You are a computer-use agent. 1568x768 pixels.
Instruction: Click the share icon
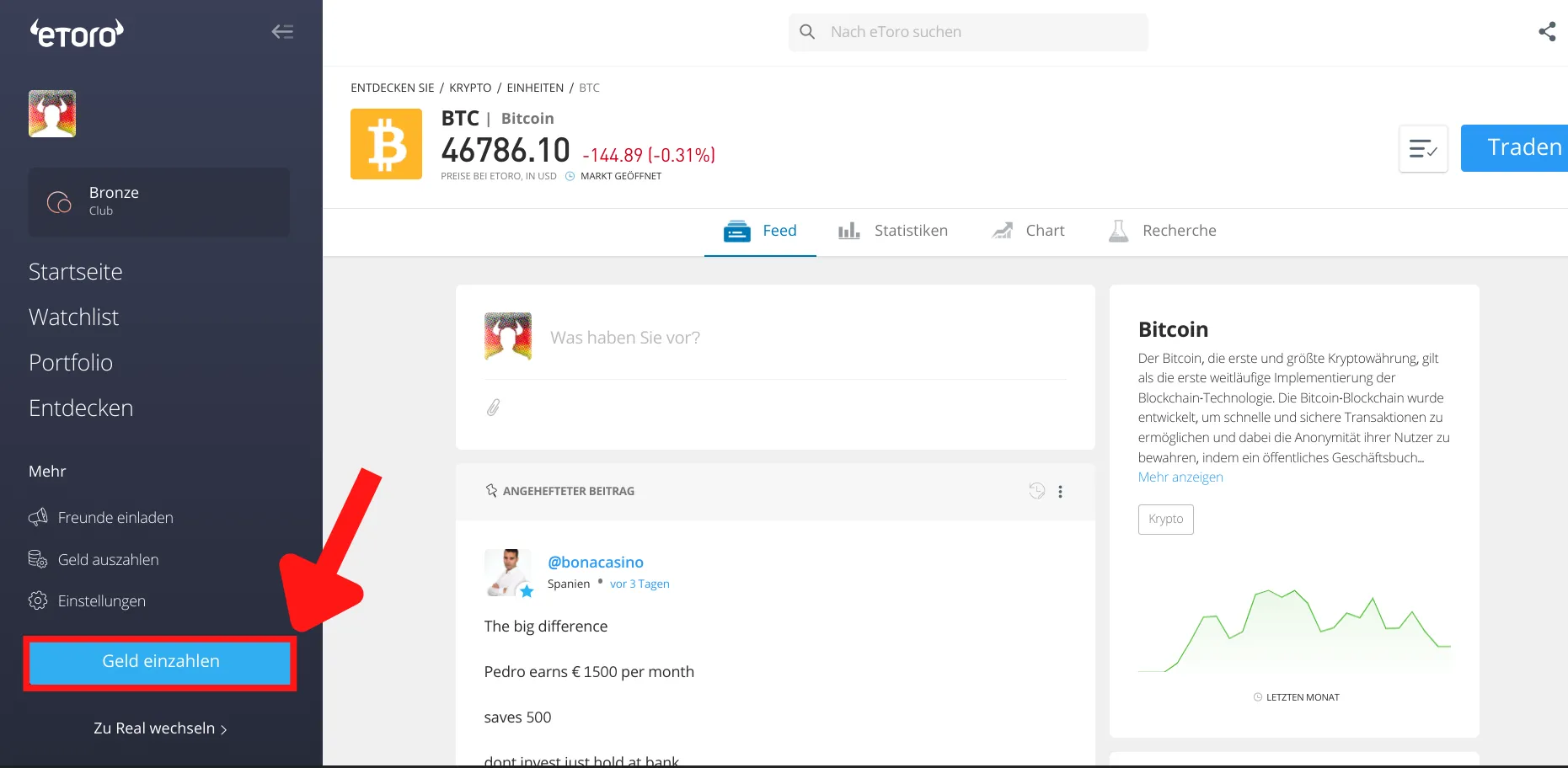point(1547,32)
